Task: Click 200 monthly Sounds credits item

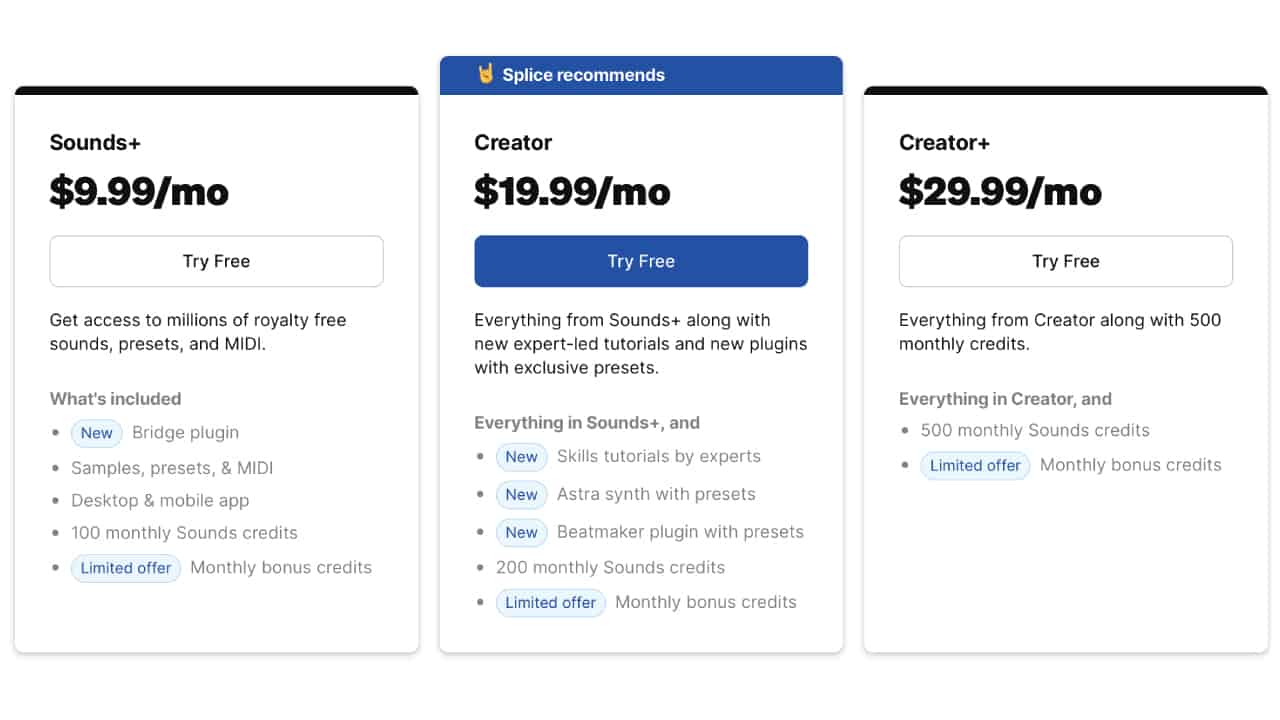Action: 610,568
